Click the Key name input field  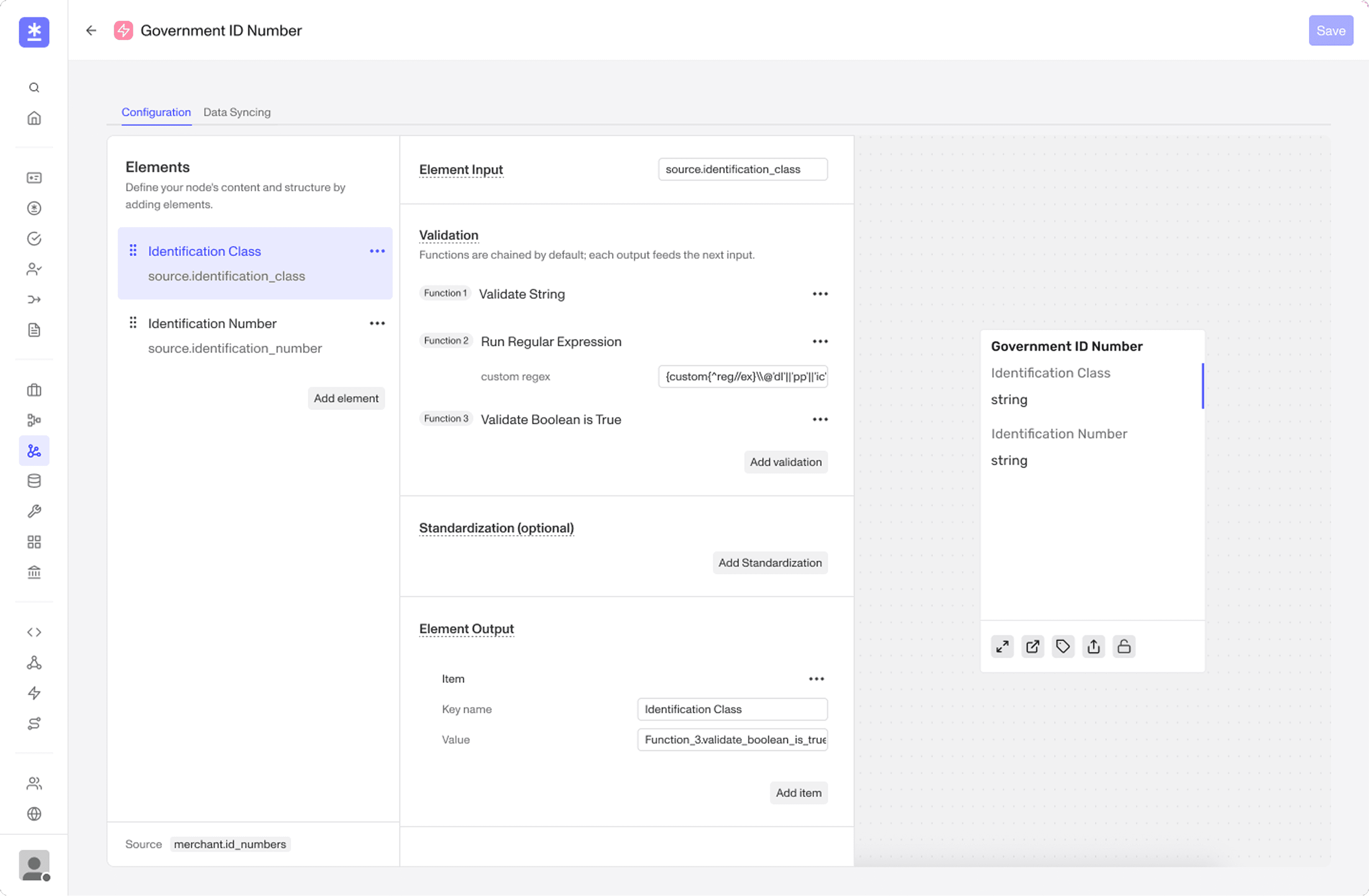(732, 710)
